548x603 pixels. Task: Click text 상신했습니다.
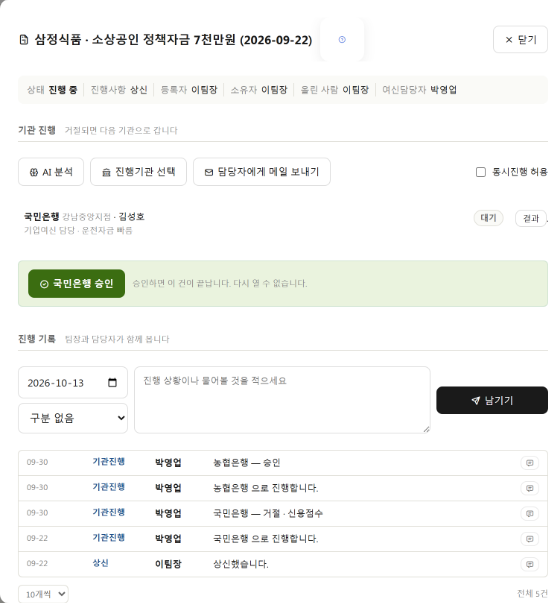tap(241, 564)
